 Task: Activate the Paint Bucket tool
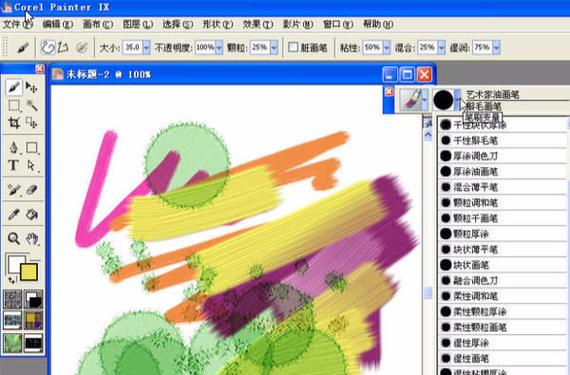(32, 214)
